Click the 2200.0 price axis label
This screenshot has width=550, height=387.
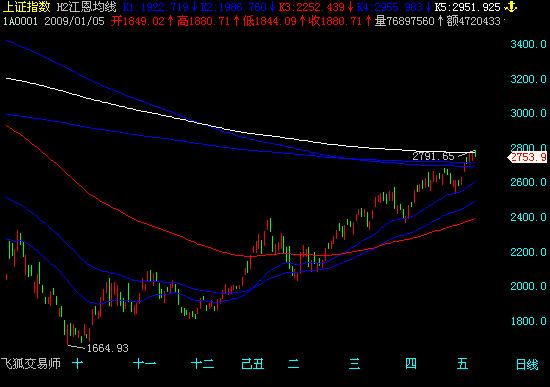click(x=528, y=252)
